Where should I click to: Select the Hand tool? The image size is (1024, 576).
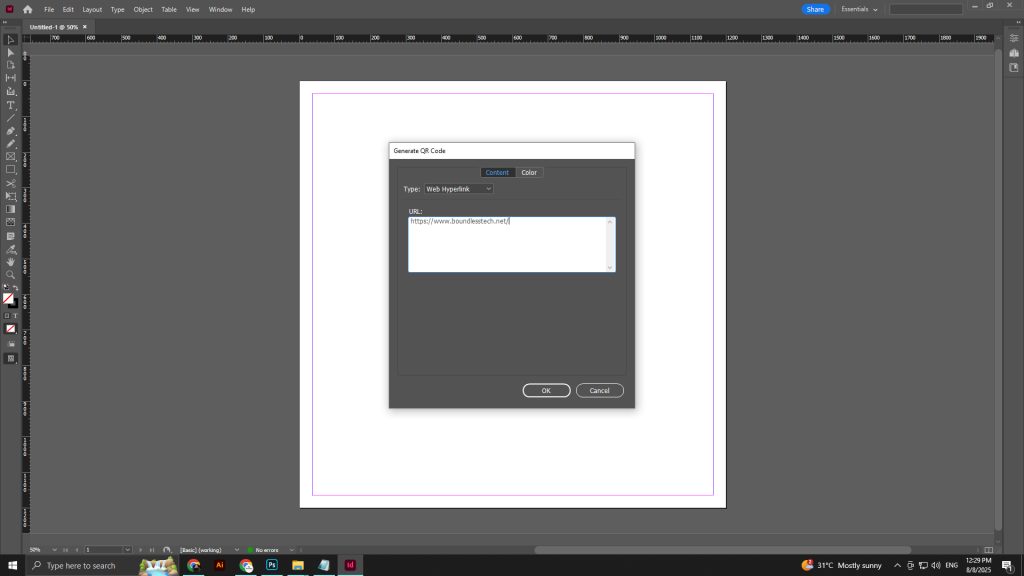[11, 260]
